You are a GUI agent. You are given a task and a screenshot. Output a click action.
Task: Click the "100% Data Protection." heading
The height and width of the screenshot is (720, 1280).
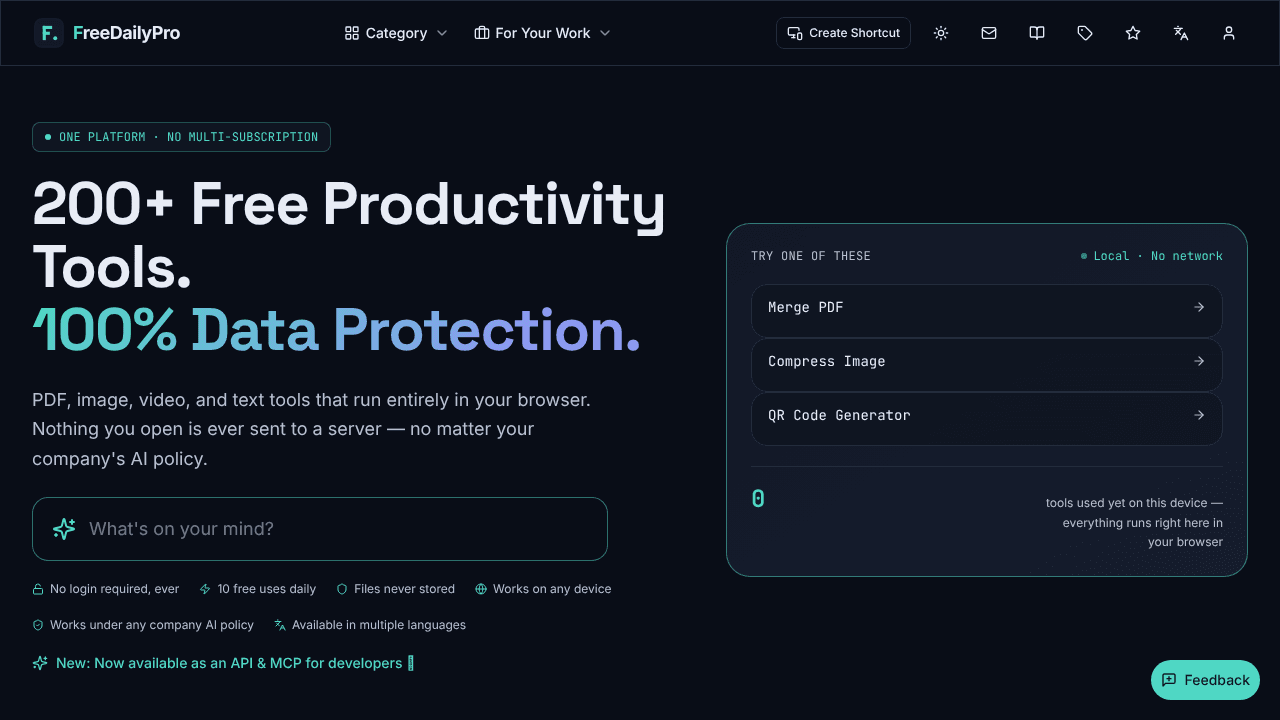click(337, 329)
